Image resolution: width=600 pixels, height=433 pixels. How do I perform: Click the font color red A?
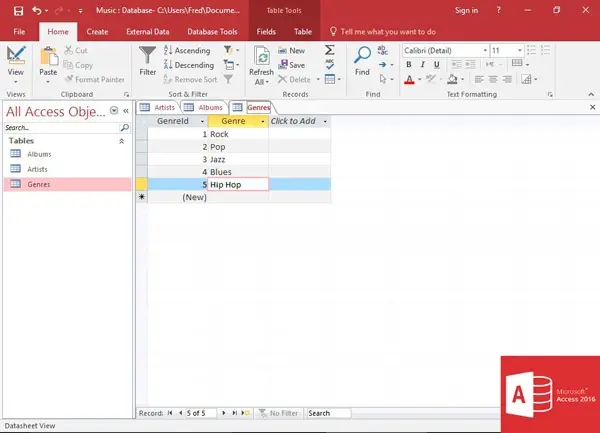pos(409,80)
